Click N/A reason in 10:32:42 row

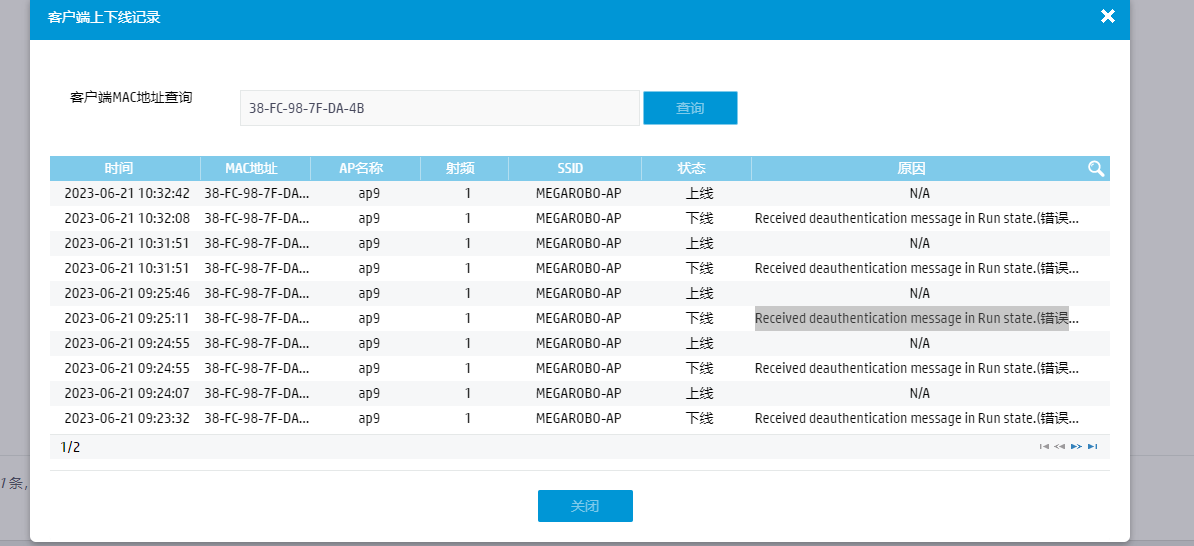click(x=920, y=193)
